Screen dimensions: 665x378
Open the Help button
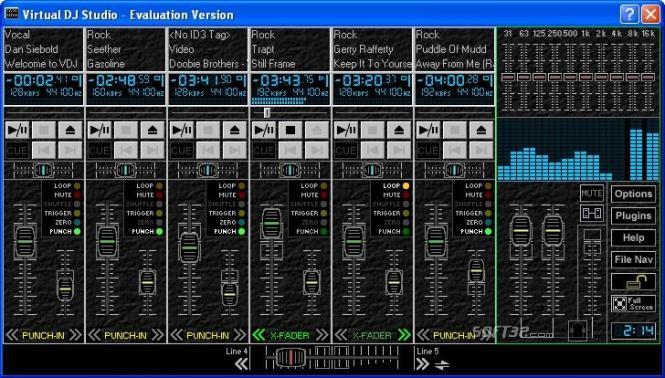coord(633,238)
